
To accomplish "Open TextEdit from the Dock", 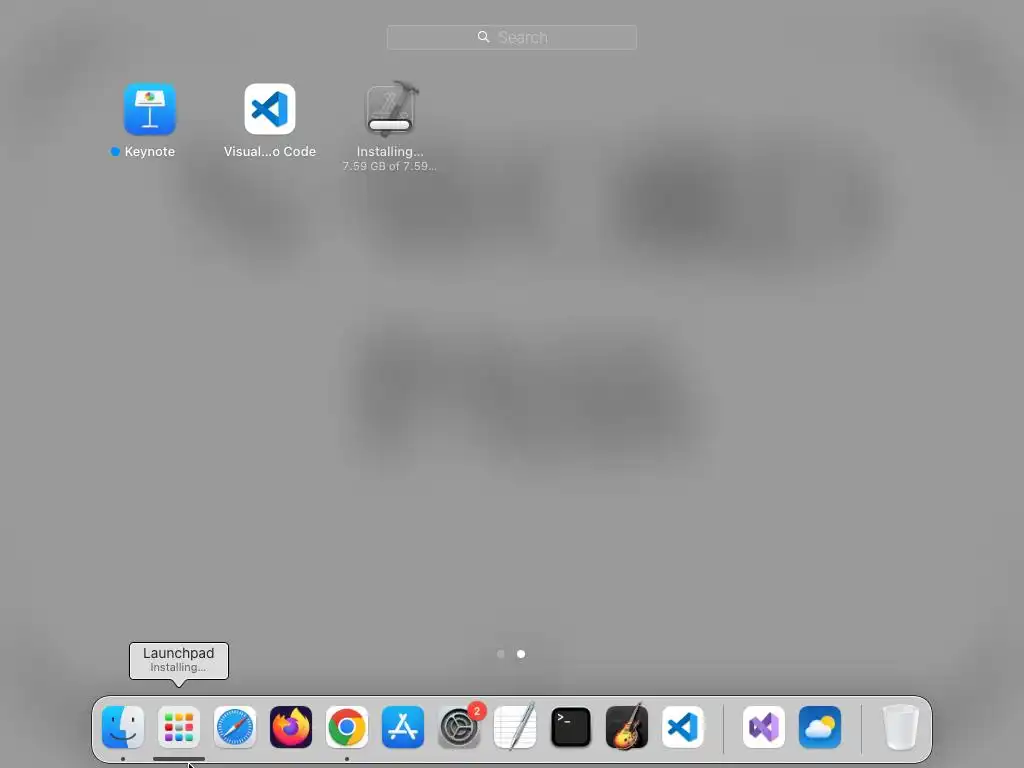I will pyautogui.click(x=515, y=727).
